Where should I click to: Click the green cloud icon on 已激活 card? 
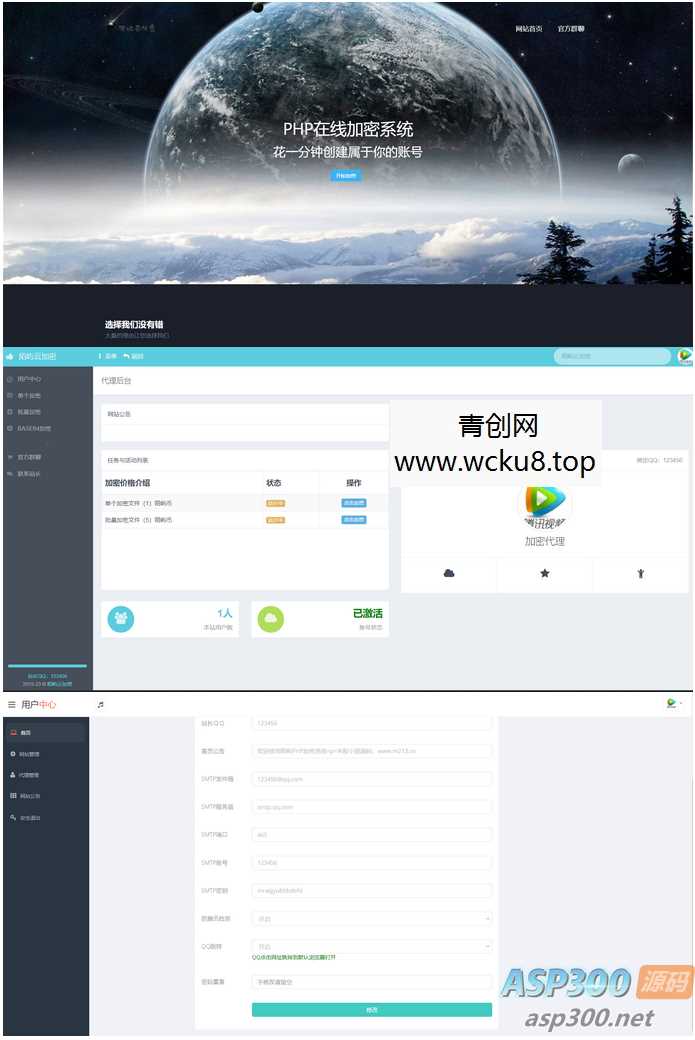point(271,619)
